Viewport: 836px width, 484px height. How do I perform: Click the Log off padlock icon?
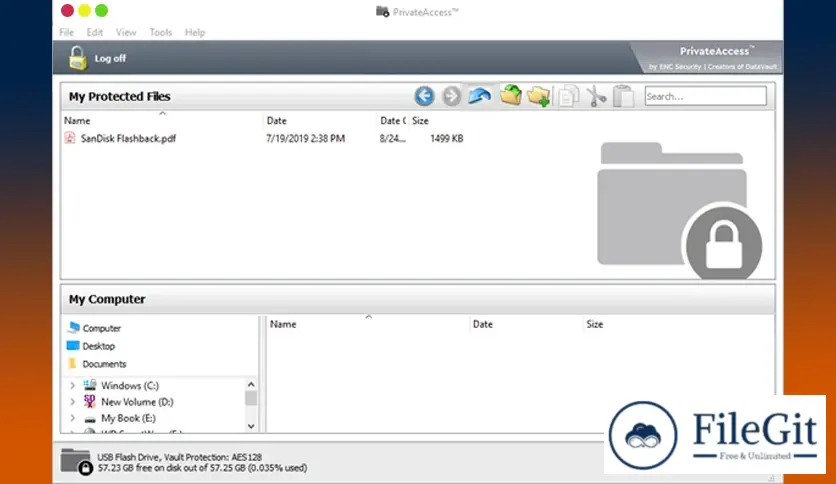tap(77, 58)
